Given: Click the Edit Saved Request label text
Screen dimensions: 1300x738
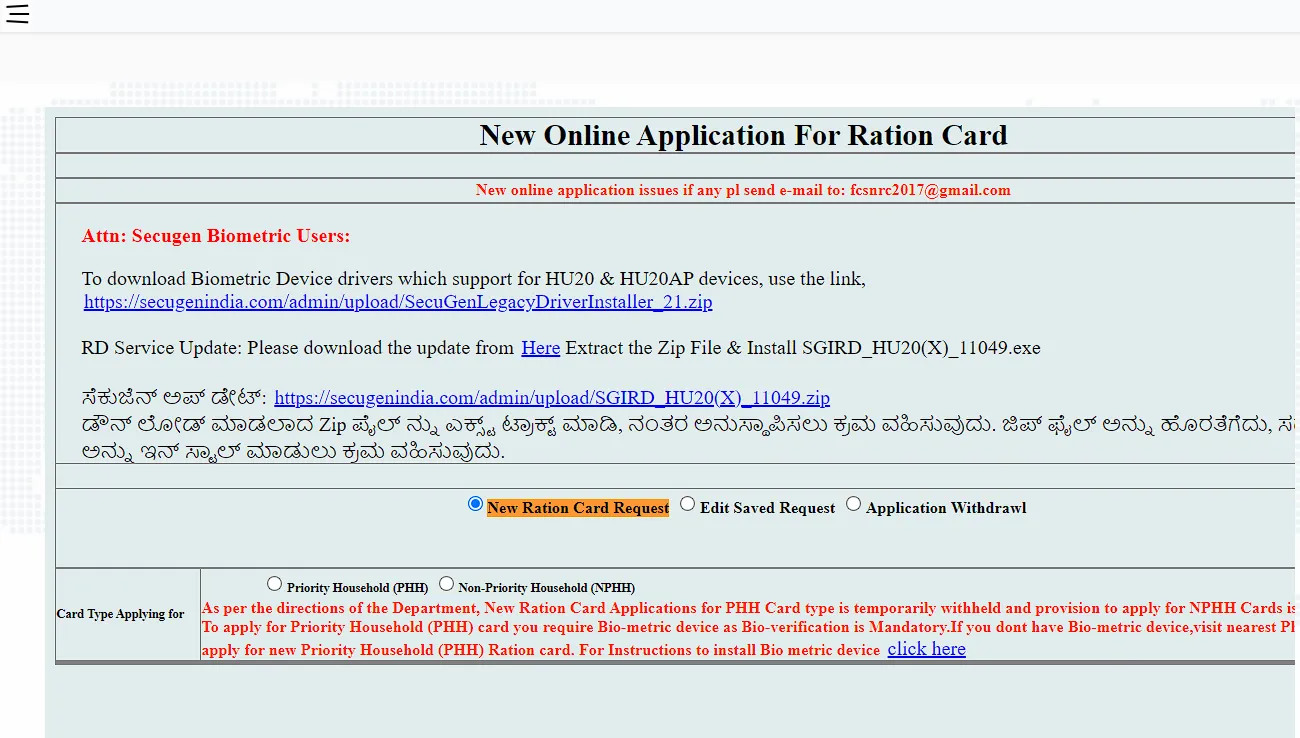Looking at the screenshot, I should (x=767, y=508).
